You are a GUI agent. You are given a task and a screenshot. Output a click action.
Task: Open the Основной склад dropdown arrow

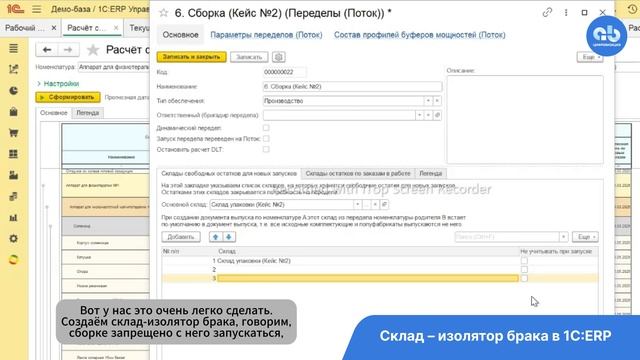click(357, 204)
